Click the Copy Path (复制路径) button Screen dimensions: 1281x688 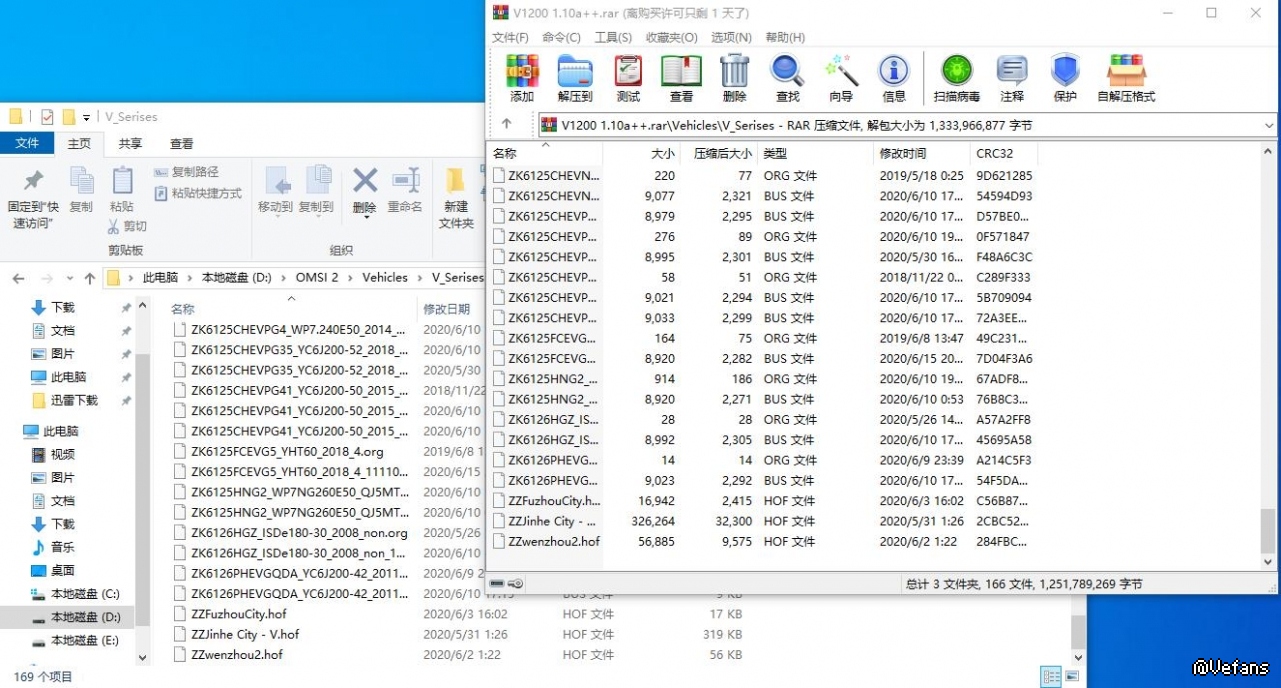[x=186, y=172]
